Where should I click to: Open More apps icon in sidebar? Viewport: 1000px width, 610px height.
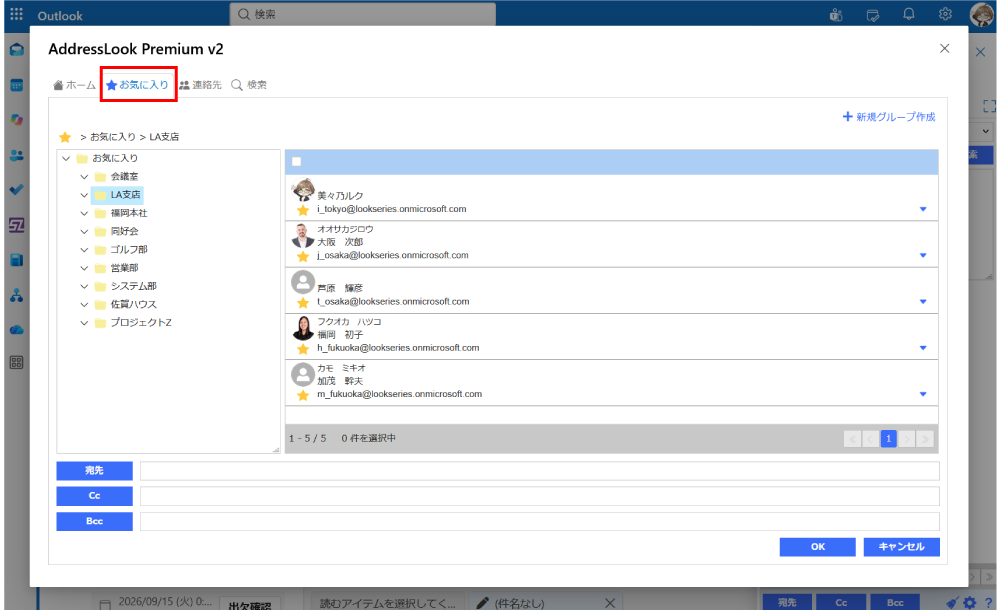pos(17,362)
